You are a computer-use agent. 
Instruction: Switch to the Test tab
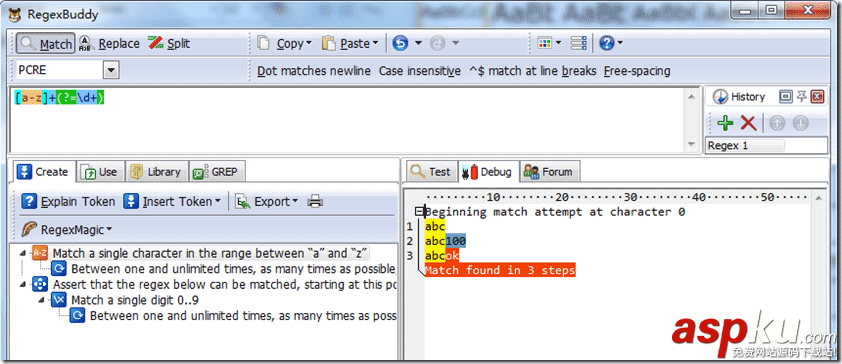431,172
